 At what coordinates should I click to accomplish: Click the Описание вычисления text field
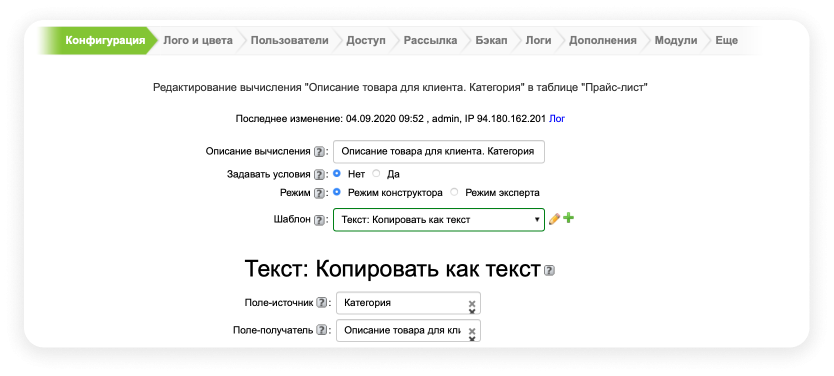pyautogui.click(x=439, y=152)
